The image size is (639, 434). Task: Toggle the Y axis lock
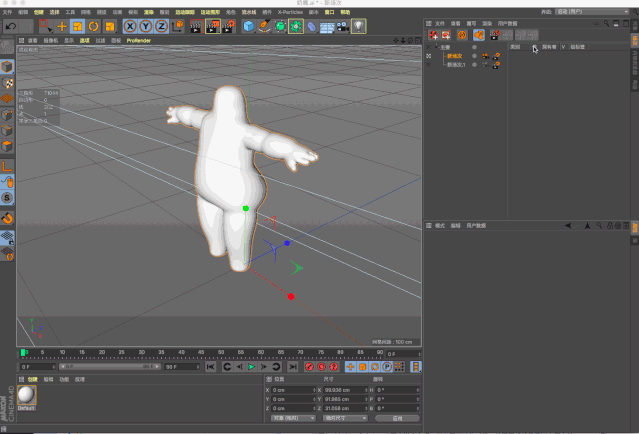pyautogui.click(x=145, y=27)
